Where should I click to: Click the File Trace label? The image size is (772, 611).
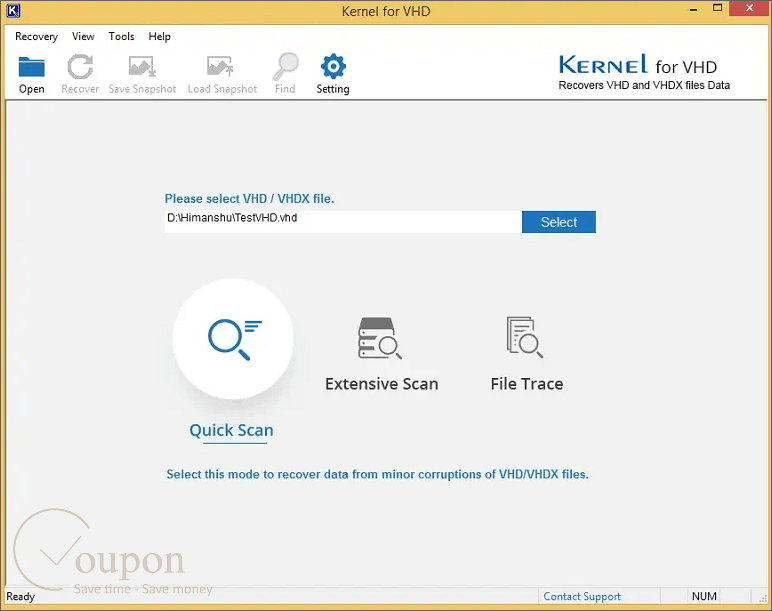point(527,384)
